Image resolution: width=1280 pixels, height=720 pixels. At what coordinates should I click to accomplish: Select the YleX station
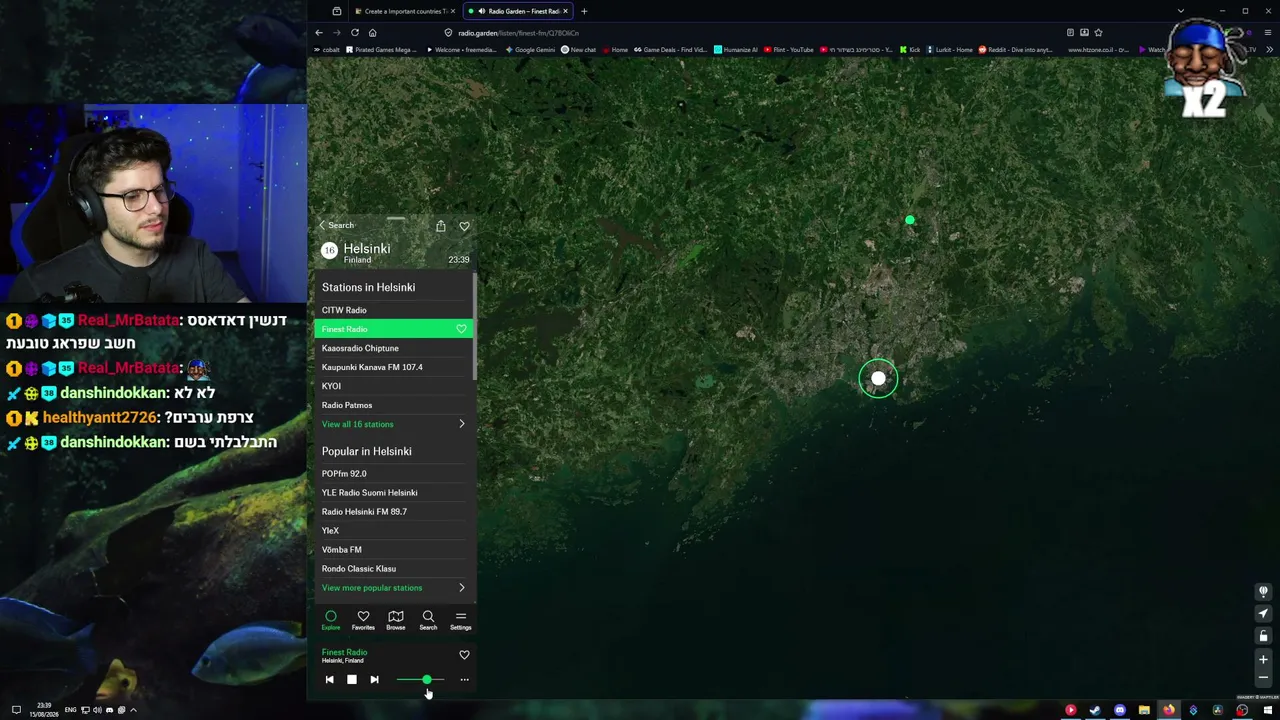(x=394, y=530)
